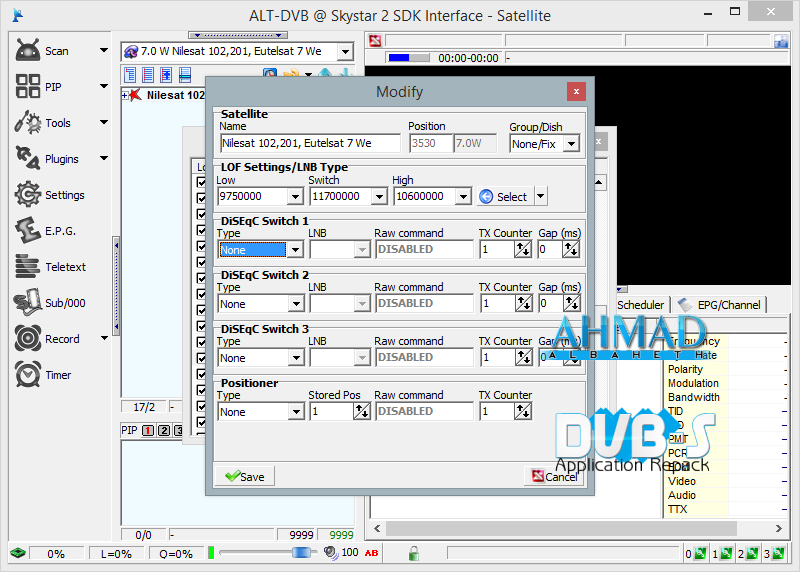Open the arrow next to Select button

coord(541,196)
